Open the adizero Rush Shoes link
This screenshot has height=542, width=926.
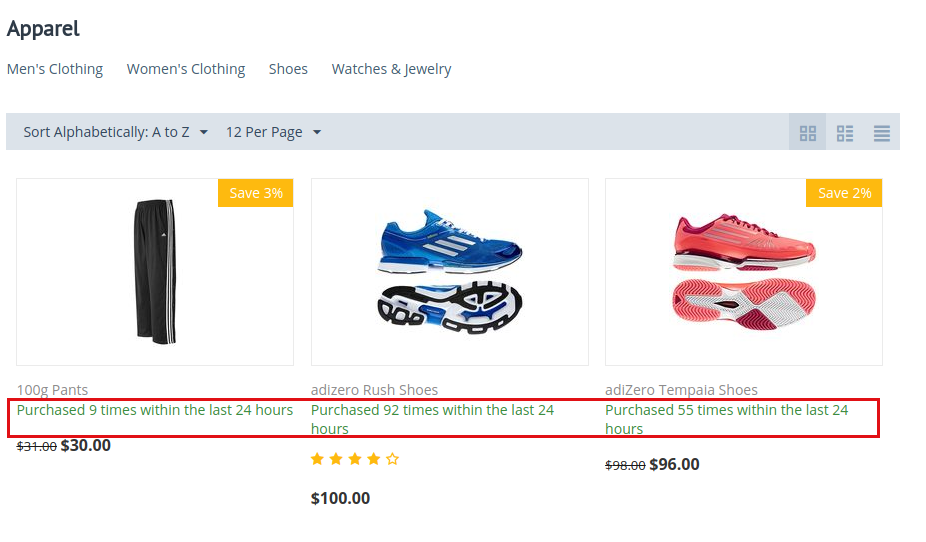374,390
